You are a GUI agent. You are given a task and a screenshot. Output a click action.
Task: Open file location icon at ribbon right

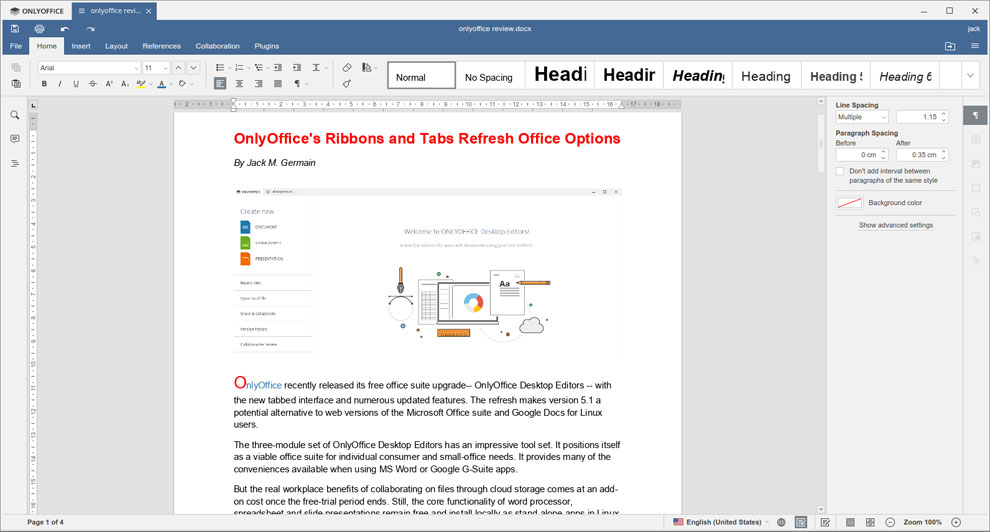point(950,46)
